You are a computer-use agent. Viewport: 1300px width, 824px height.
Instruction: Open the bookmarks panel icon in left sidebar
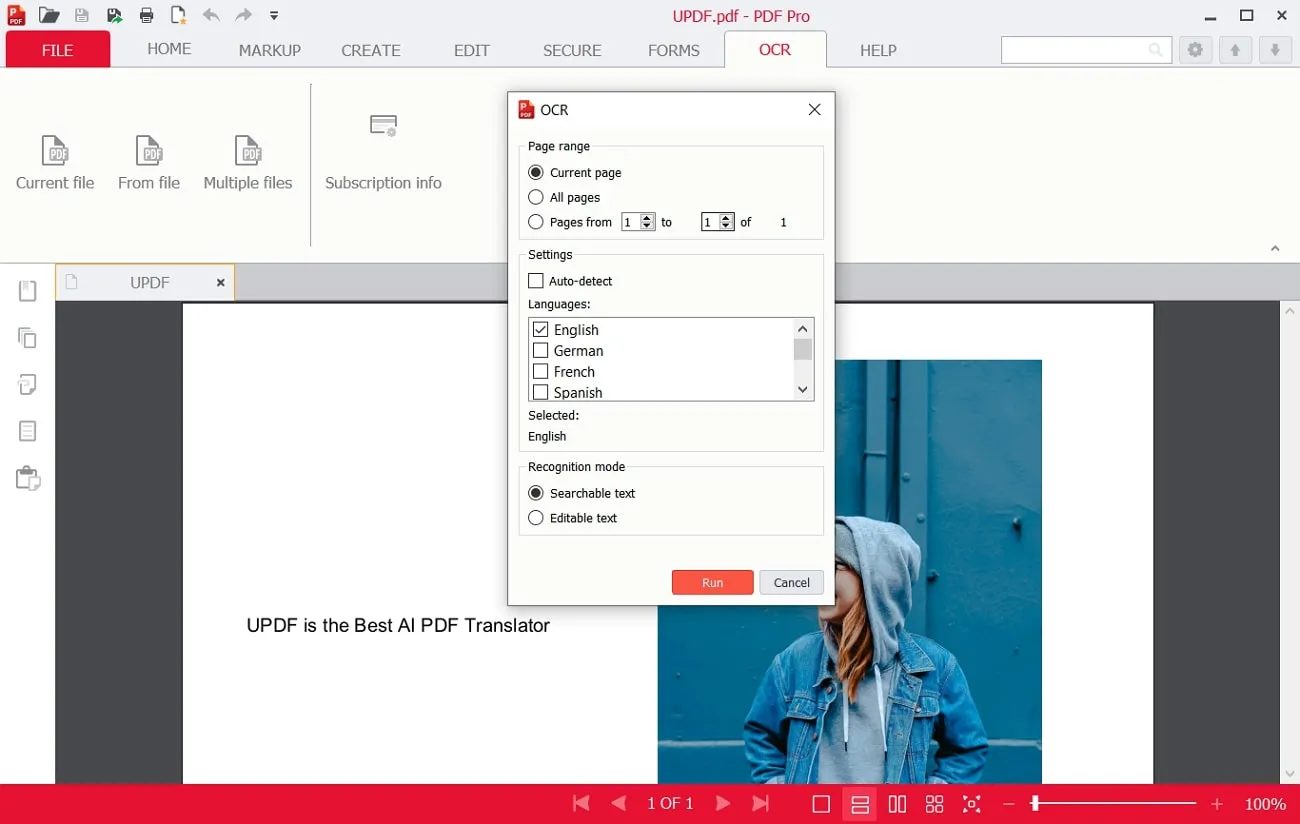pyautogui.click(x=28, y=291)
